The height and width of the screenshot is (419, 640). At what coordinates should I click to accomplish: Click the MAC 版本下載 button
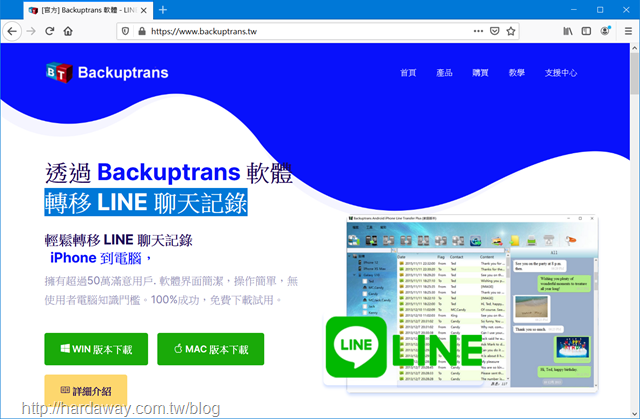[x=211, y=349]
